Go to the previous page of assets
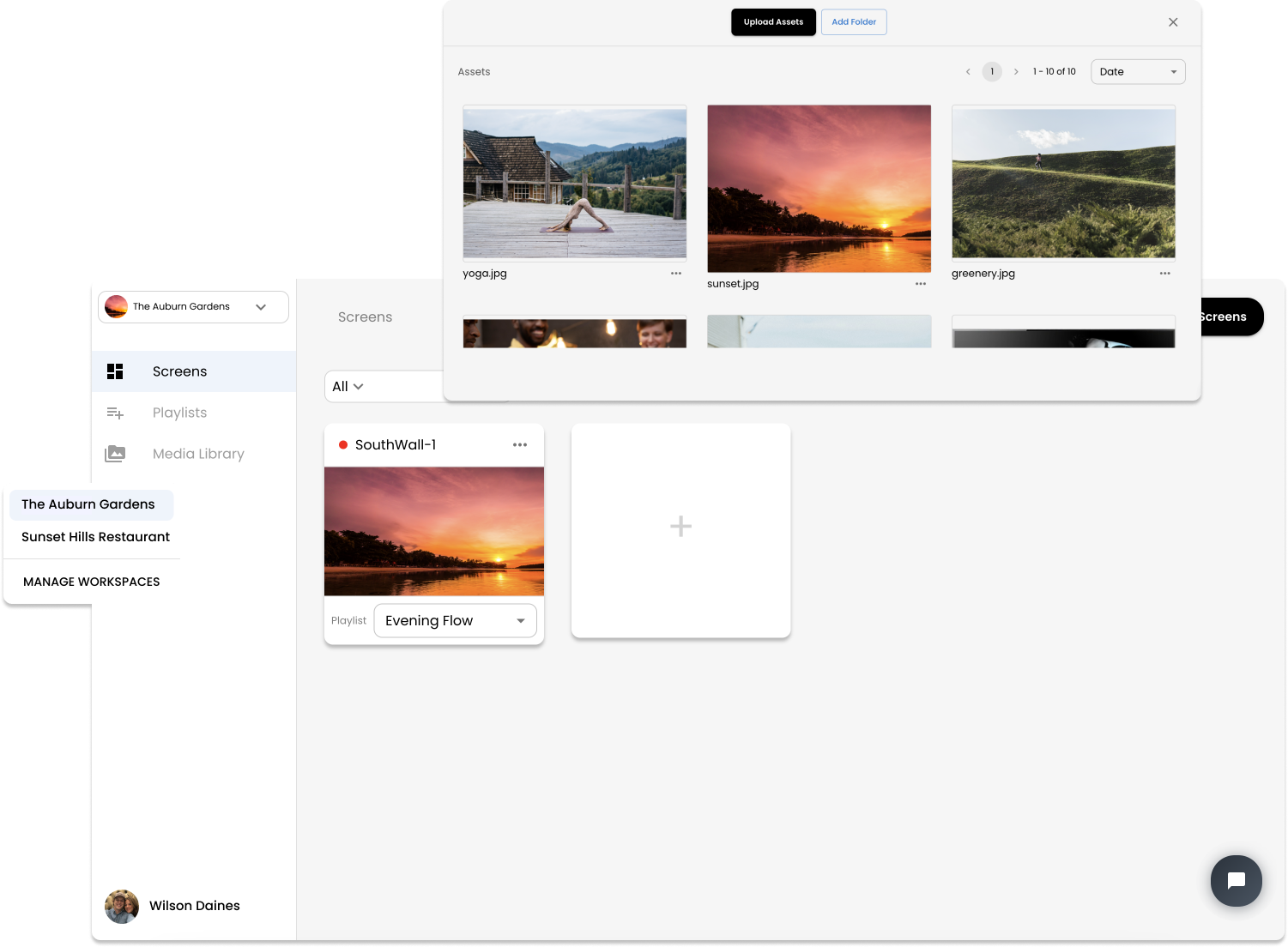This screenshot has height=947, width=1288. tap(968, 72)
